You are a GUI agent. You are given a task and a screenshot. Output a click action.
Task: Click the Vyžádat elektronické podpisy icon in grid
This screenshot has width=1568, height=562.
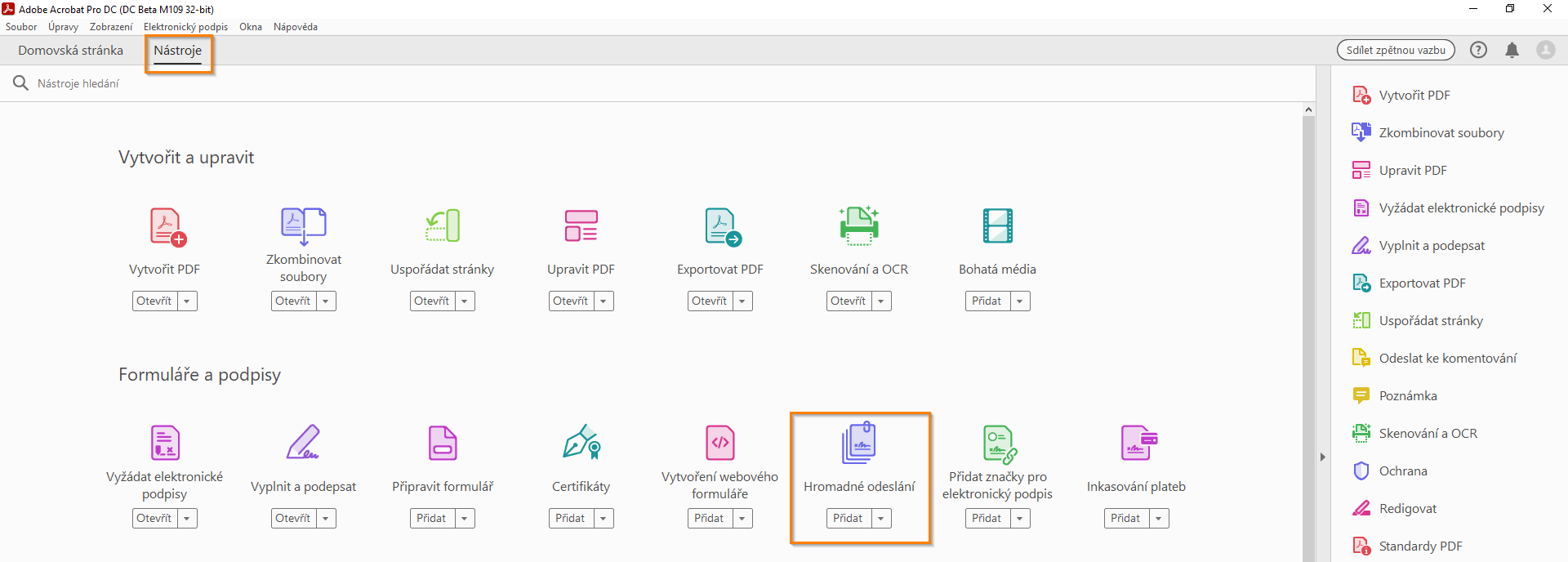tap(165, 443)
